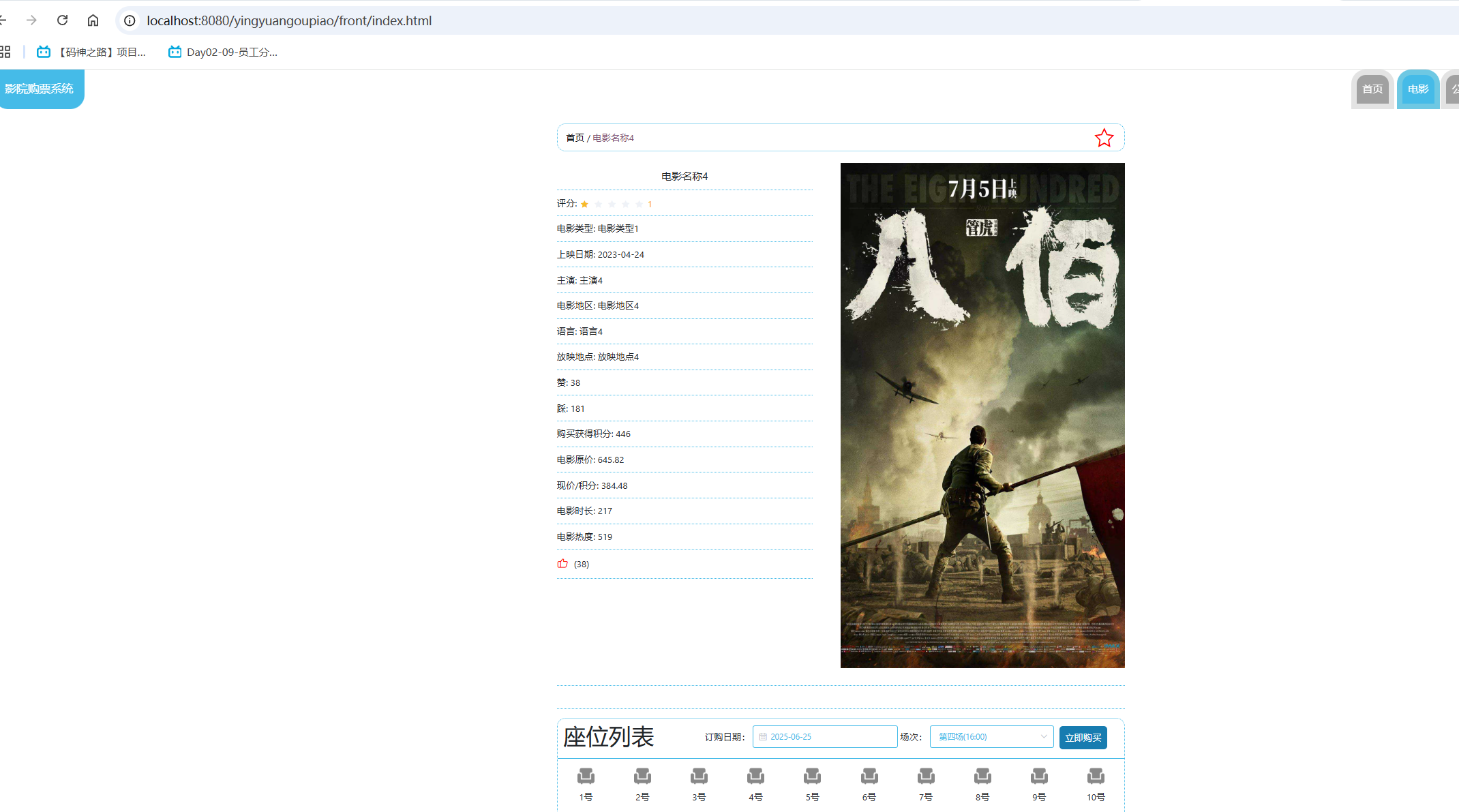Click the 电影时长: 217 row
Image resolution: width=1459 pixels, height=812 pixels.
point(685,511)
